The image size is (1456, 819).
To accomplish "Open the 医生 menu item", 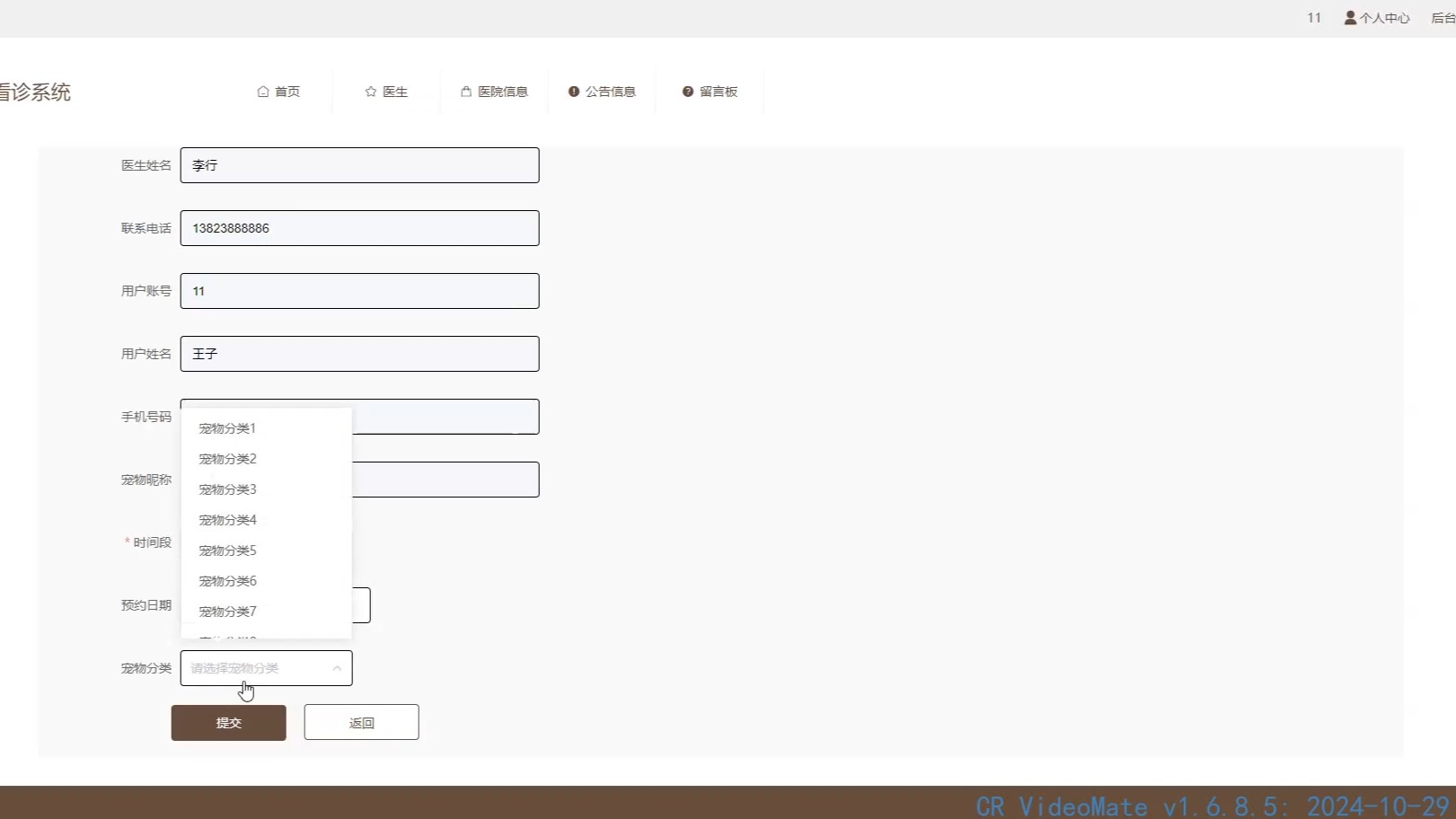I will coord(386,92).
